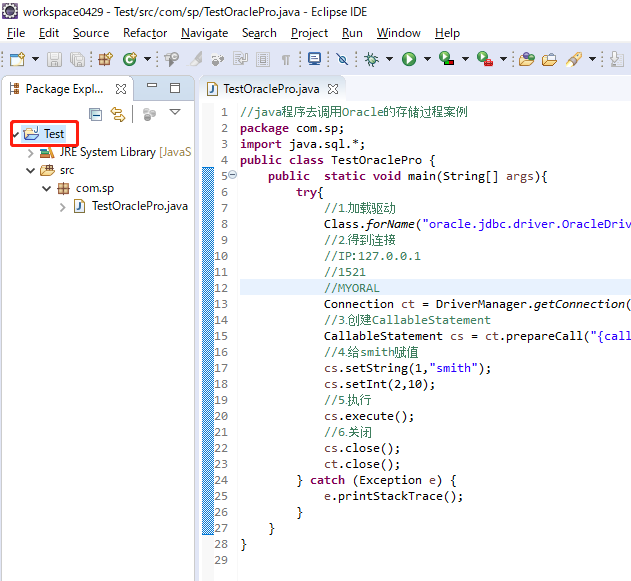Open the Navigate menu

pyautogui.click(x=204, y=33)
